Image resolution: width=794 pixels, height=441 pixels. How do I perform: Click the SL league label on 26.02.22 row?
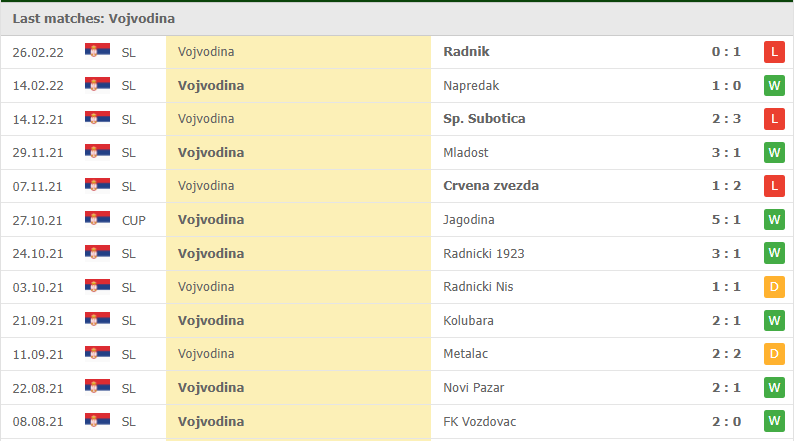129,53
